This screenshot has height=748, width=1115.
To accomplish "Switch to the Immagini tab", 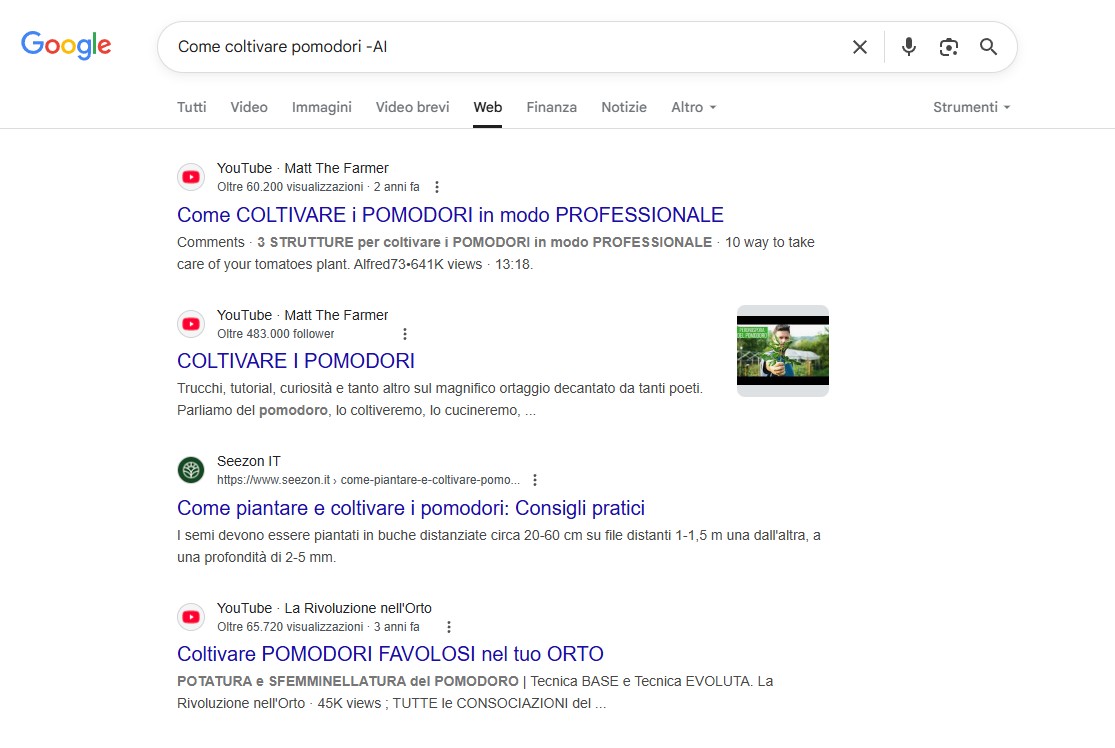I will click(321, 107).
